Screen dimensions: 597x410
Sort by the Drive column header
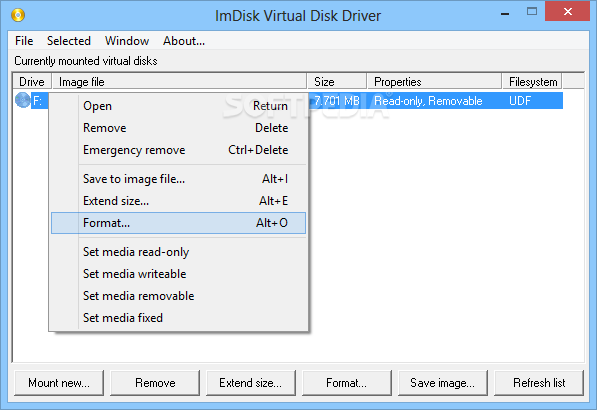pyautogui.click(x=32, y=82)
